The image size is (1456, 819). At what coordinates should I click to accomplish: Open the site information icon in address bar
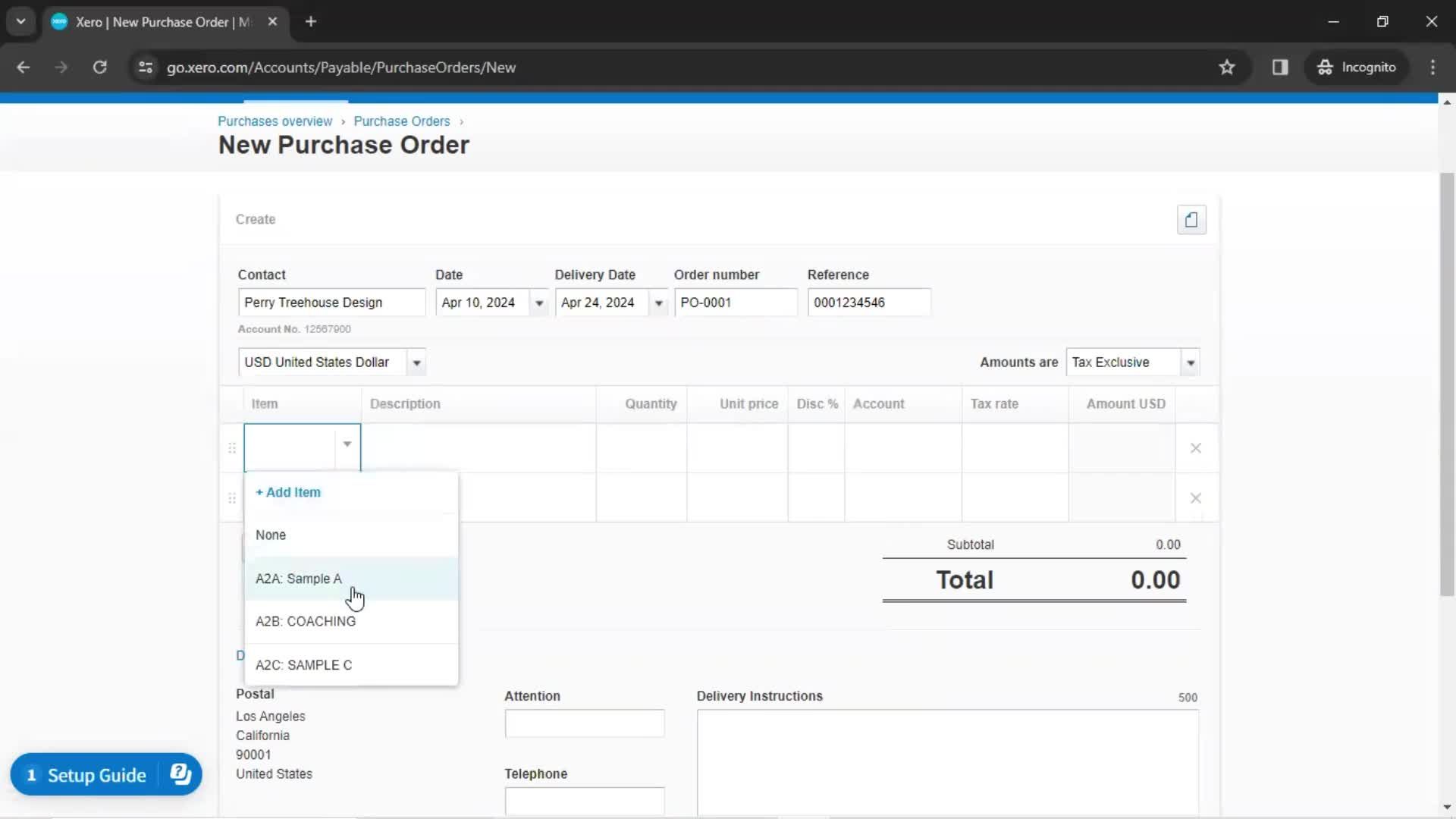[146, 67]
